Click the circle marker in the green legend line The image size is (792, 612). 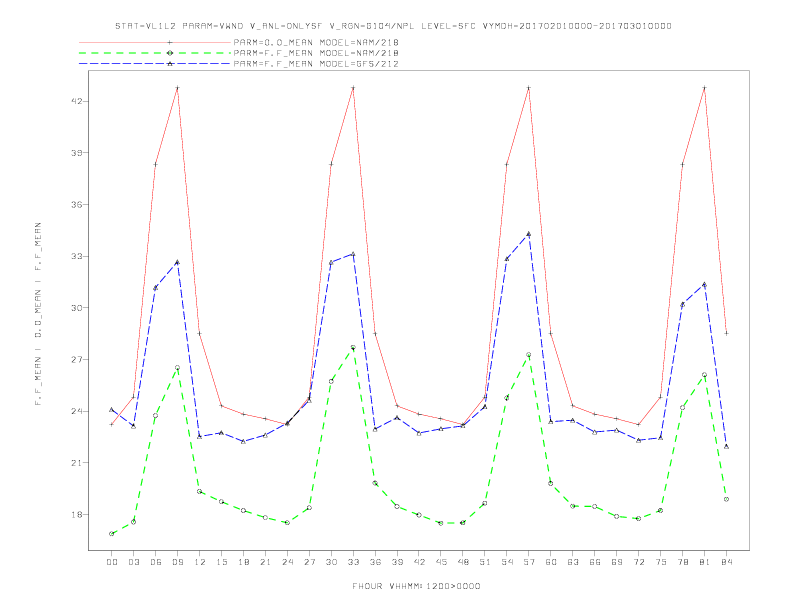(170, 53)
